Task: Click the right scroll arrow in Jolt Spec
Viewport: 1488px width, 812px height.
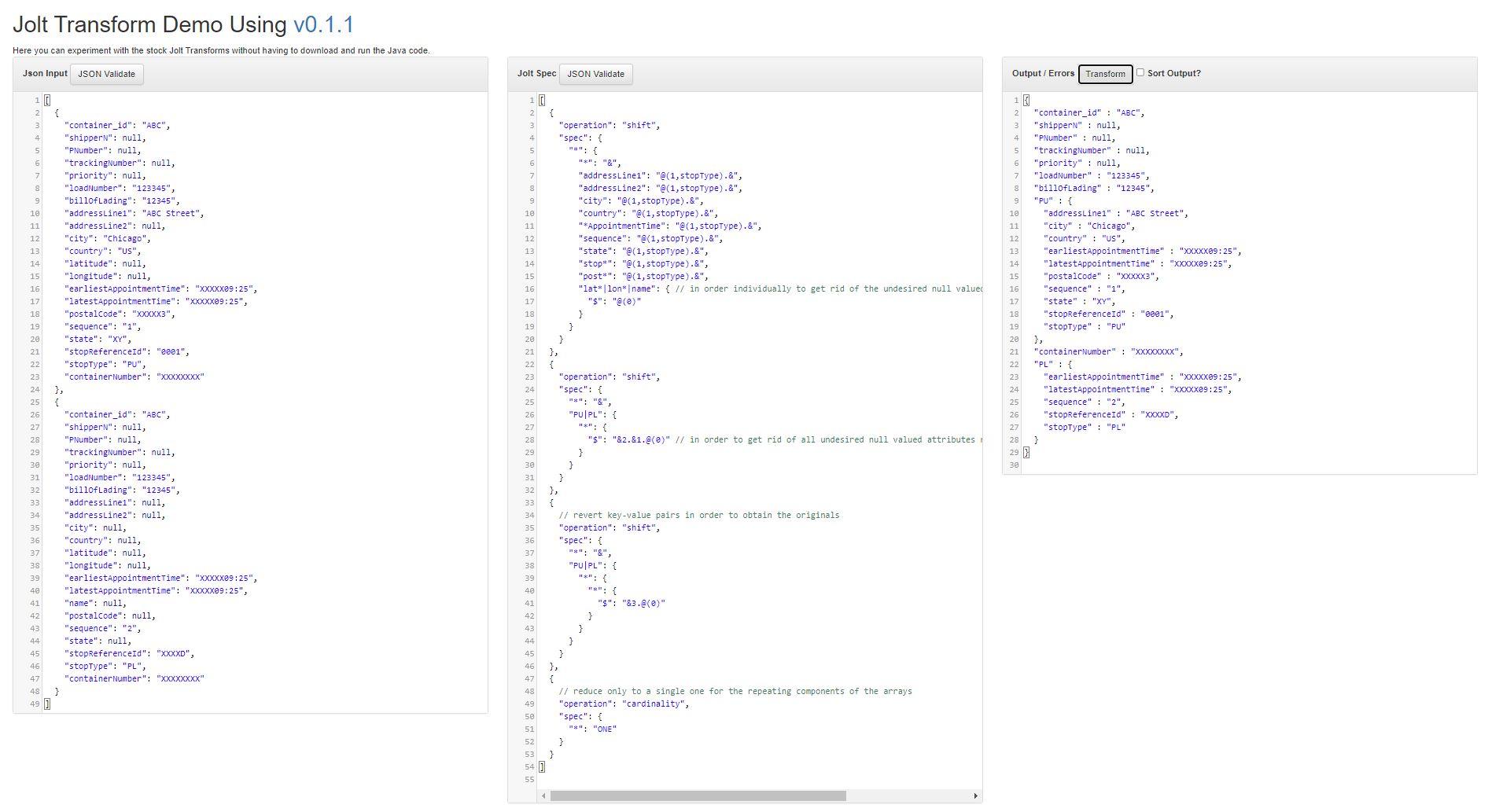Action: click(x=976, y=796)
